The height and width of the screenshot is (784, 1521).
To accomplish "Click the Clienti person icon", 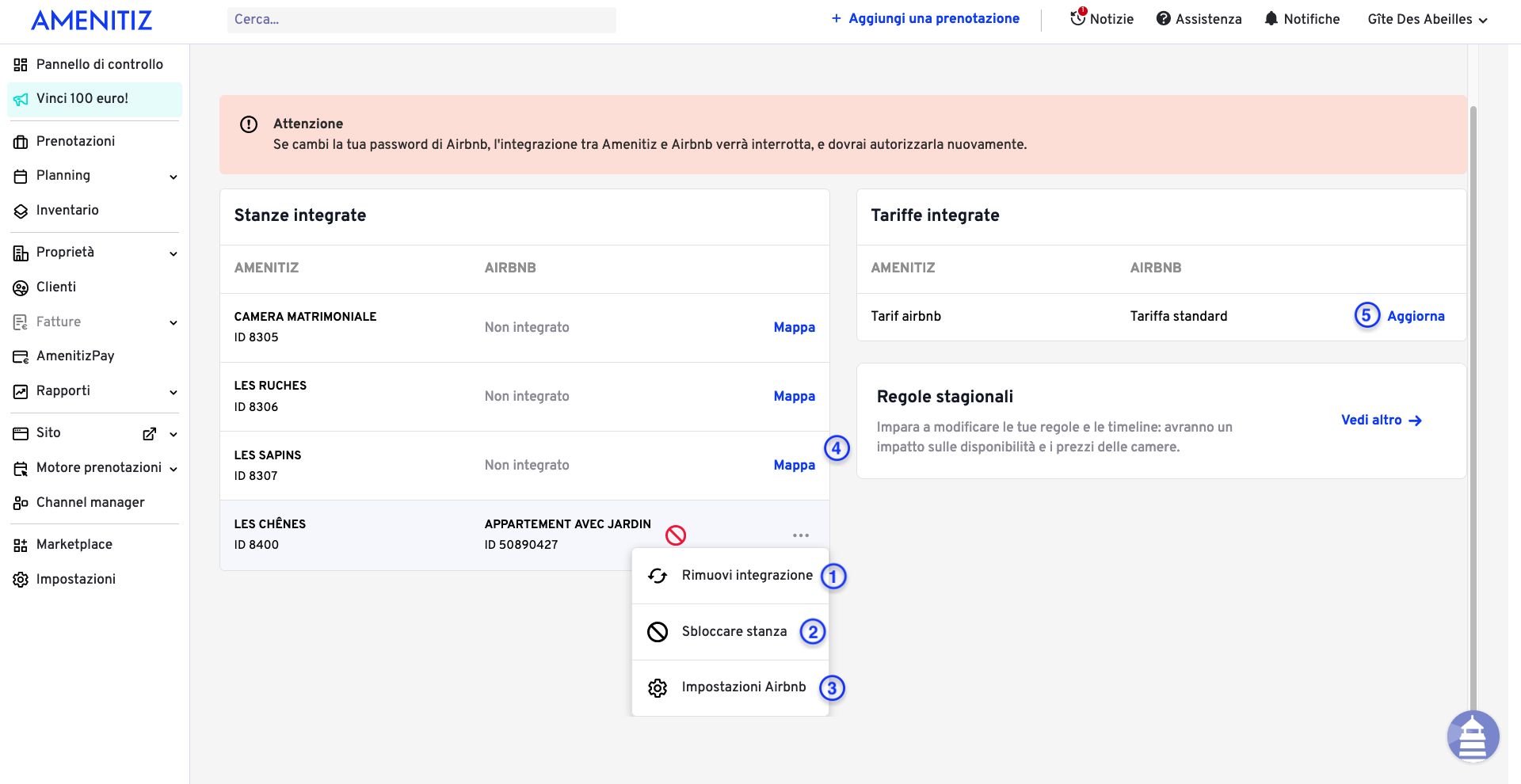I will pyautogui.click(x=21, y=287).
